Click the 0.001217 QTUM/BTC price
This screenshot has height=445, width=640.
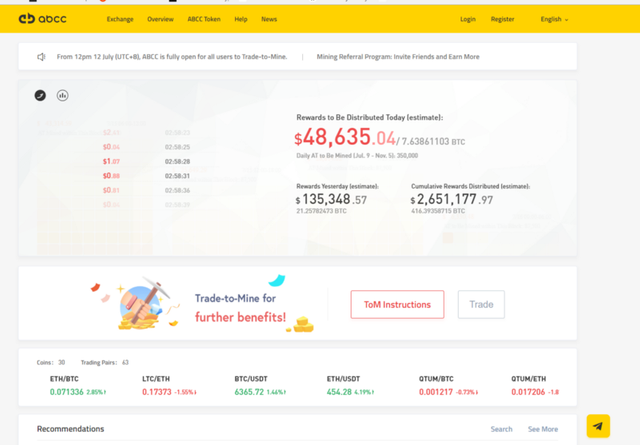[436, 392]
